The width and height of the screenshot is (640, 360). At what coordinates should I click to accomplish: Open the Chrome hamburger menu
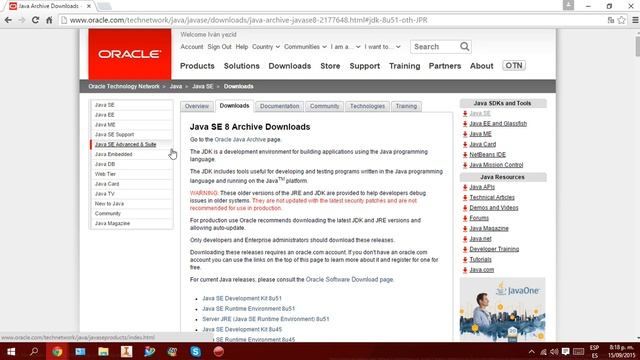635,20
